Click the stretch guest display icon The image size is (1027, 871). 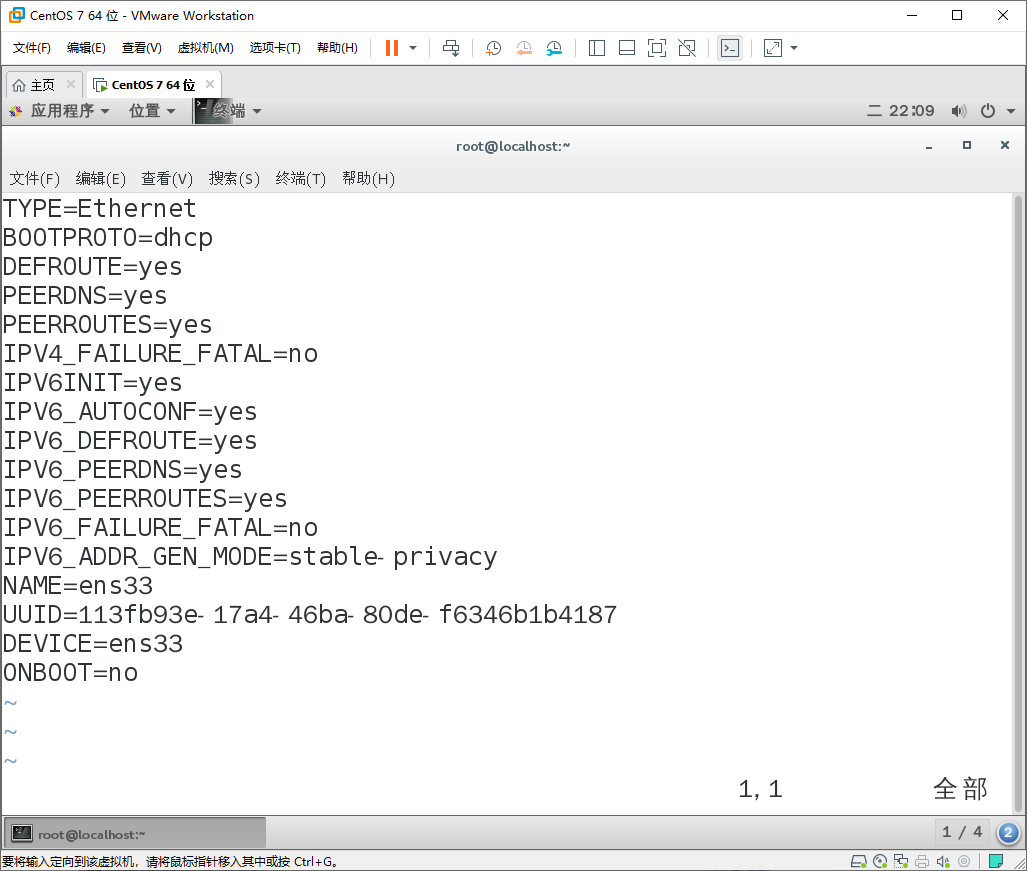tap(773, 48)
